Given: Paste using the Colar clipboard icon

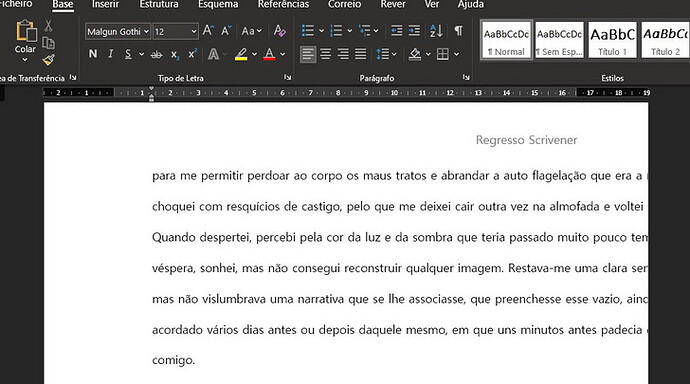Looking at the screenshot, I should click(26, 32).
